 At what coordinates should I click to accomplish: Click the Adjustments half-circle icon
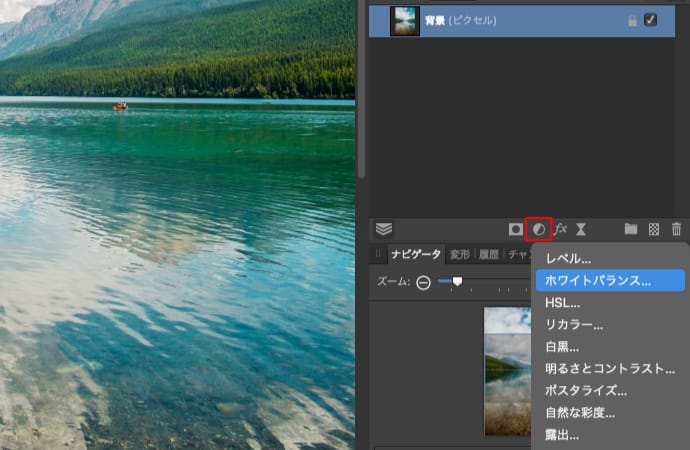[x=539, y=229]
